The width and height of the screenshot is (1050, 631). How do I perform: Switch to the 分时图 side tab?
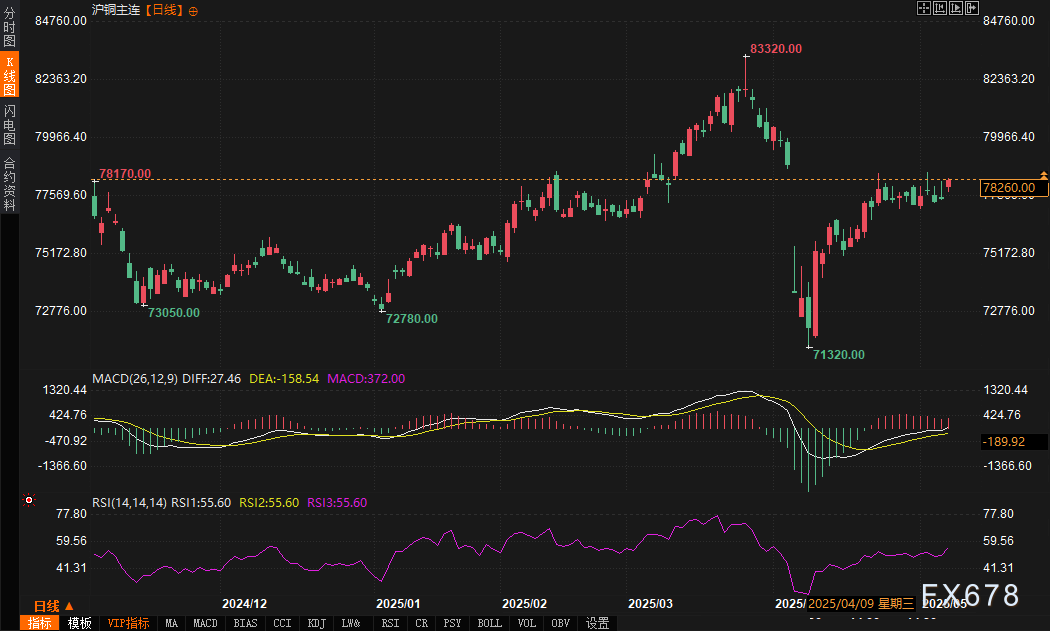9,28
